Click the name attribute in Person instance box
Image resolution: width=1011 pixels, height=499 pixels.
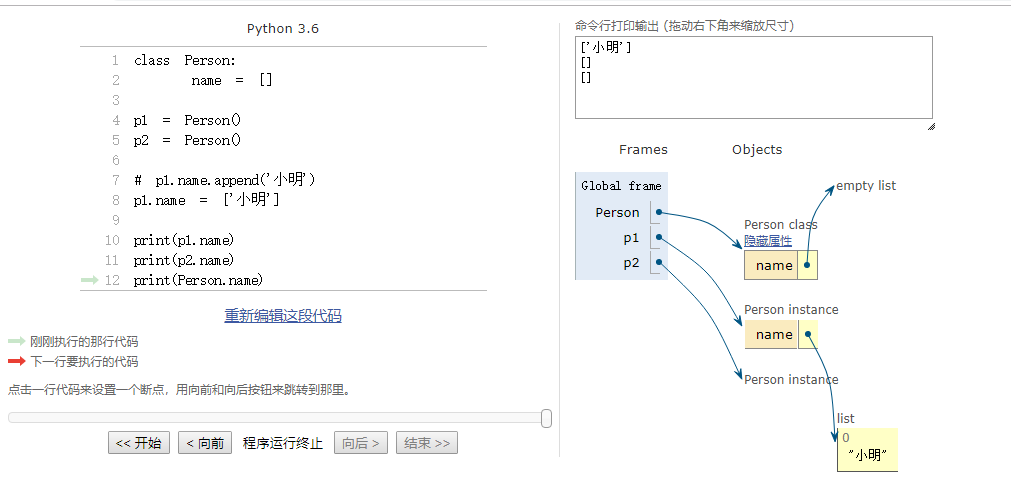click(774, 335)
